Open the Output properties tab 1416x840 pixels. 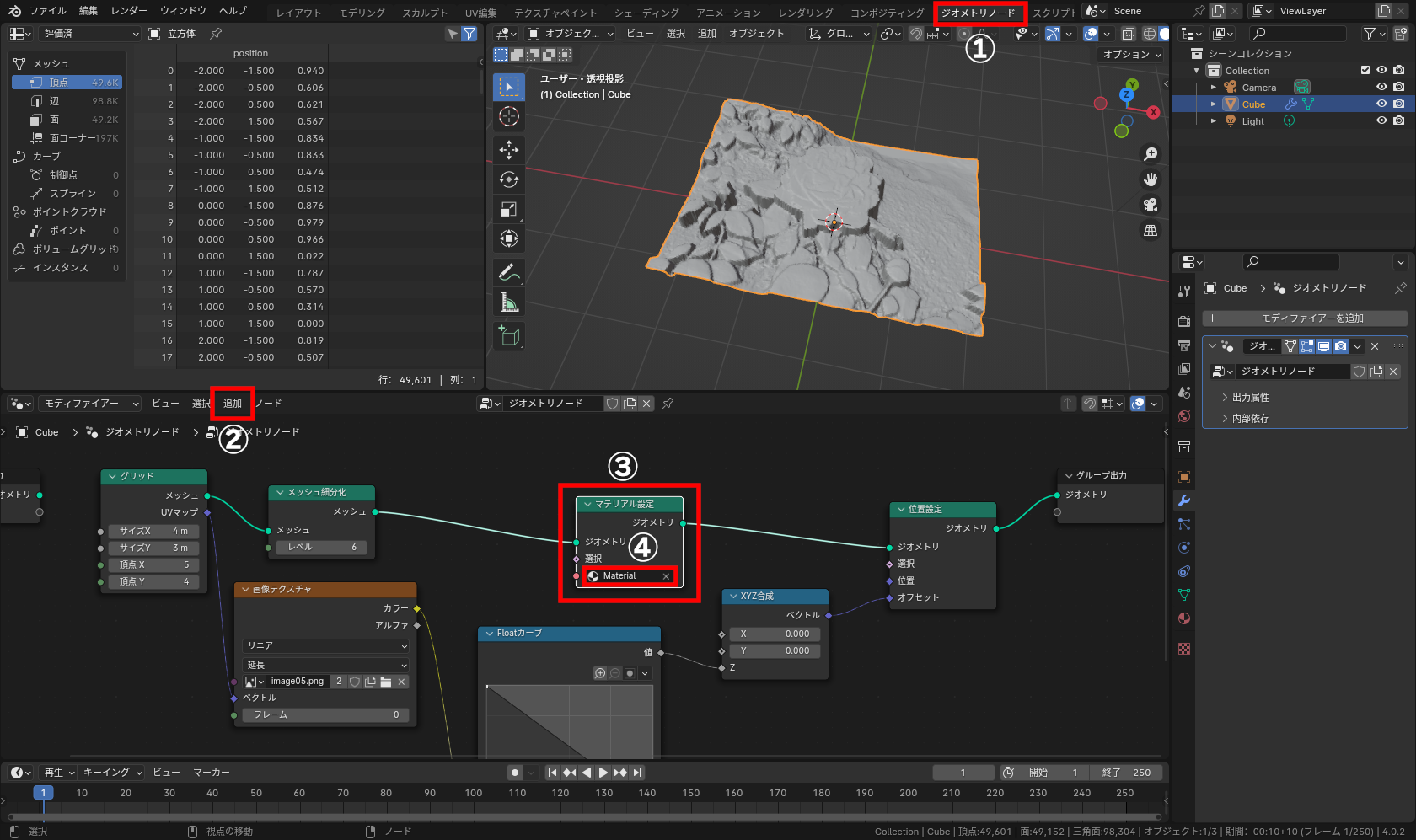(1184, 345)
